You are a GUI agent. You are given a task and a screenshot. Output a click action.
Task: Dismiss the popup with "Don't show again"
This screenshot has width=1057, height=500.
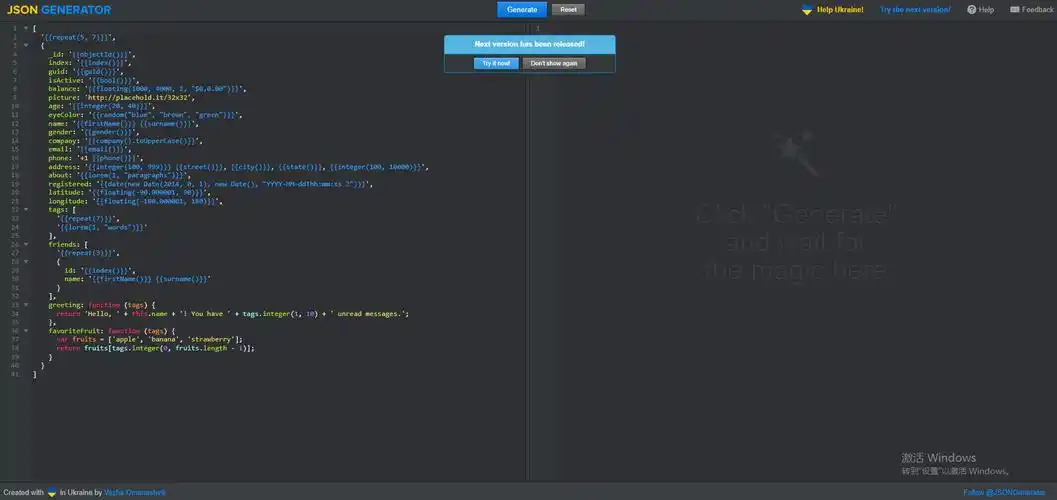tap(553, 63)
